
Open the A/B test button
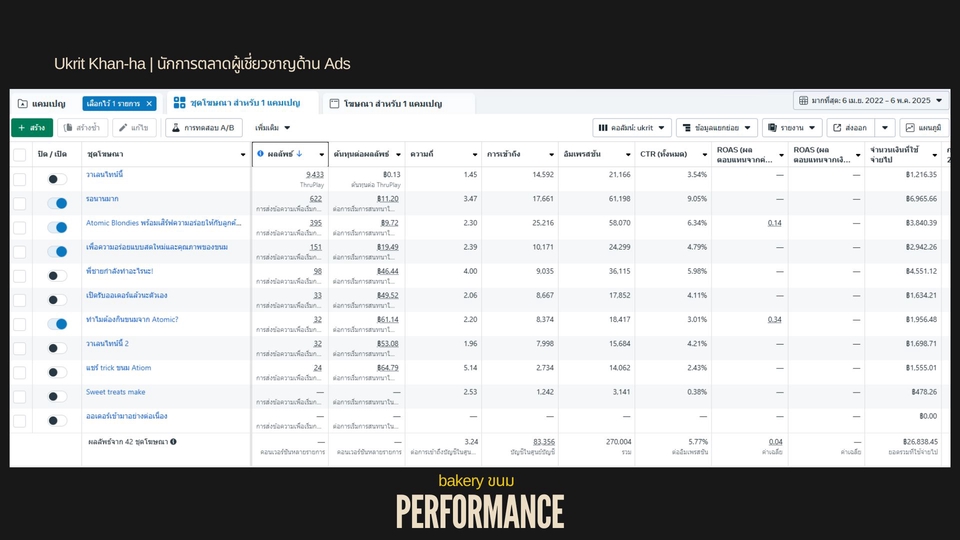tap(204, 127)
